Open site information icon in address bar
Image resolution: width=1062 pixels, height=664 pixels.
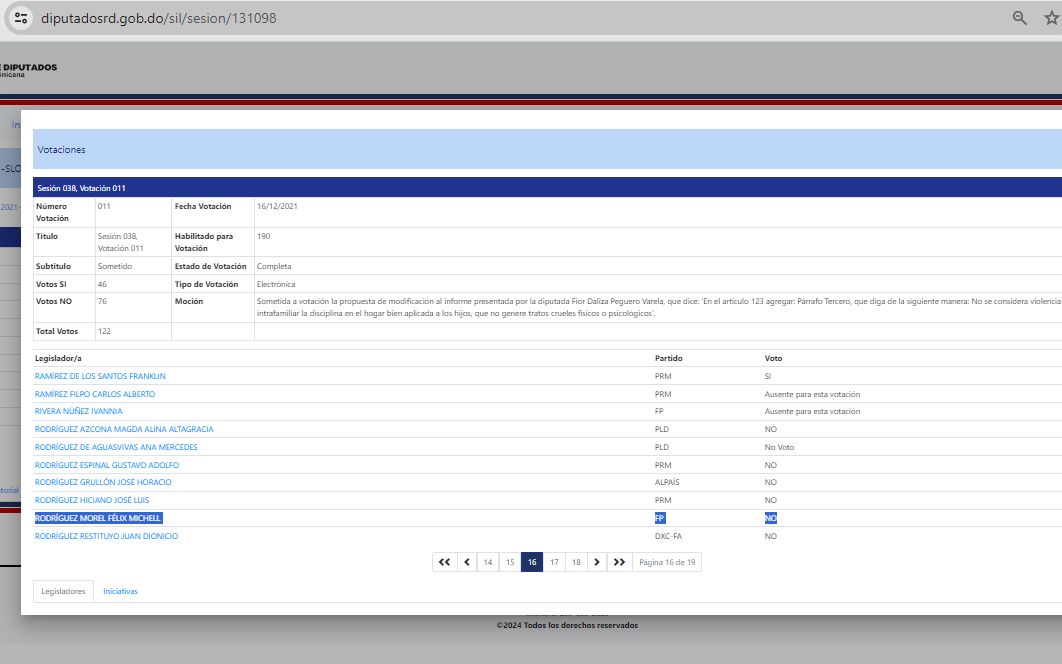(21, 18)
